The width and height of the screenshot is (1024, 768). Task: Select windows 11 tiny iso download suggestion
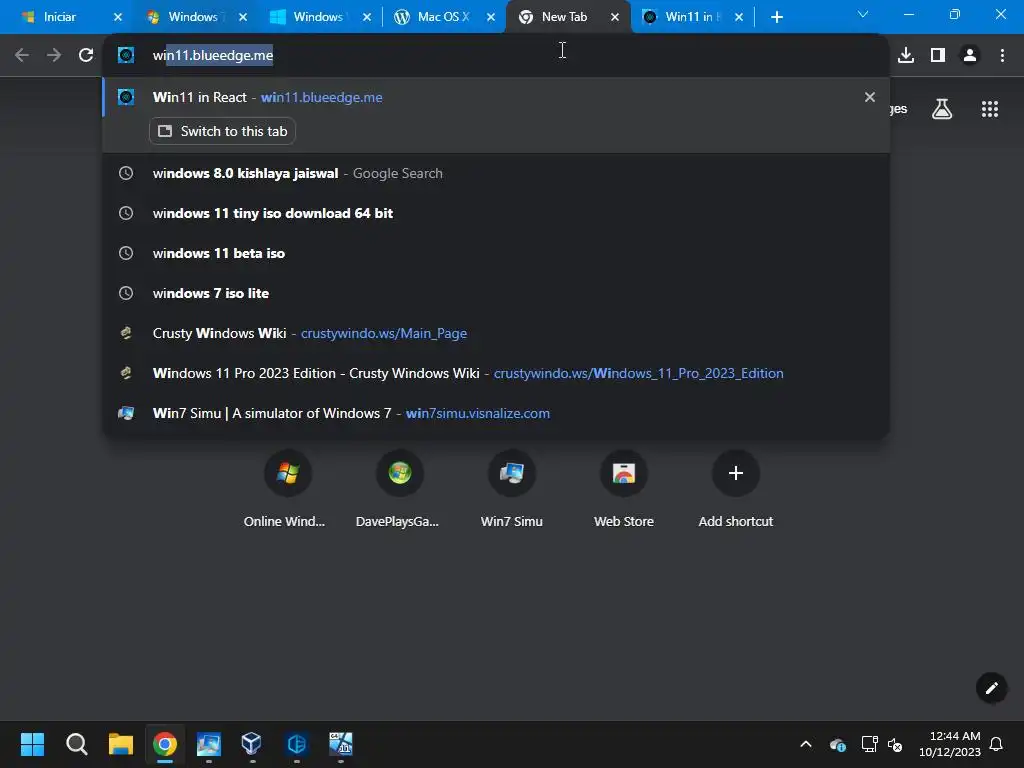[496, 214]
